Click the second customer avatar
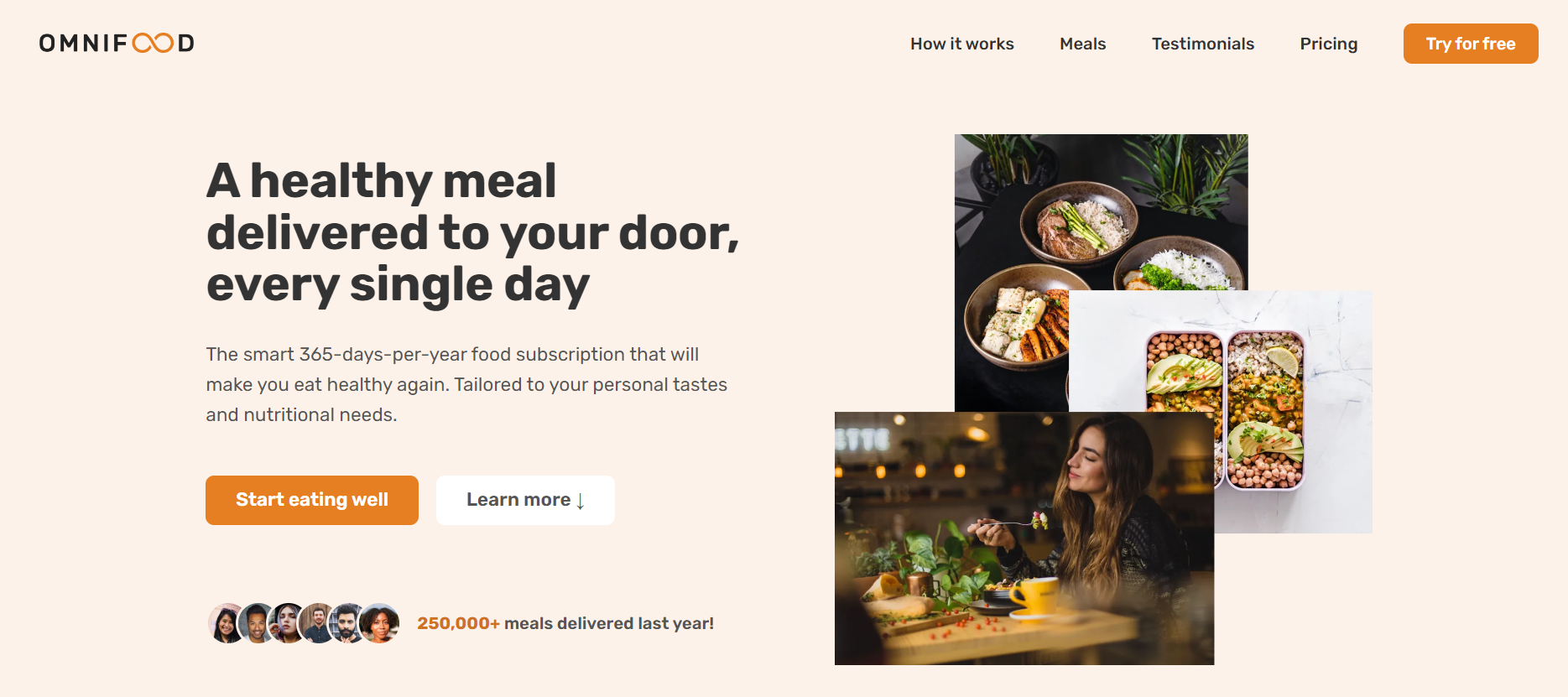 click(258, 623)
